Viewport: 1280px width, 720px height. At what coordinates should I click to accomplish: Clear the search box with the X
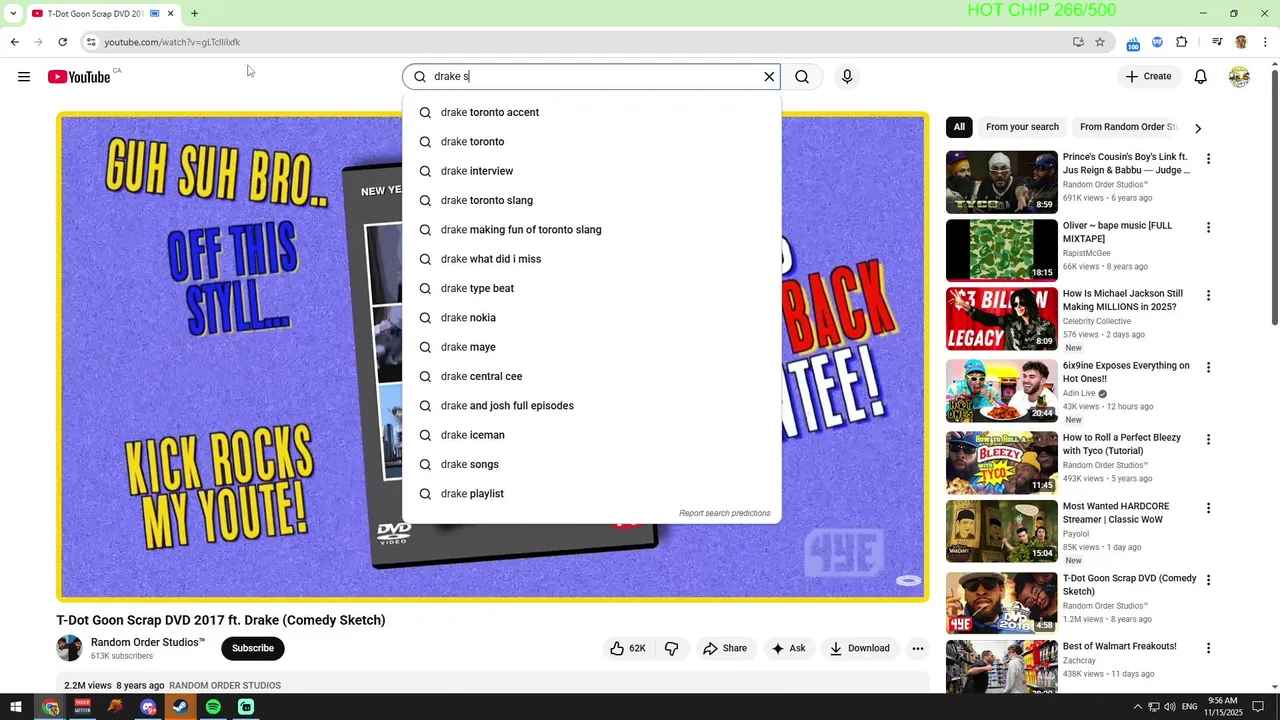click(x=769, y=77)
